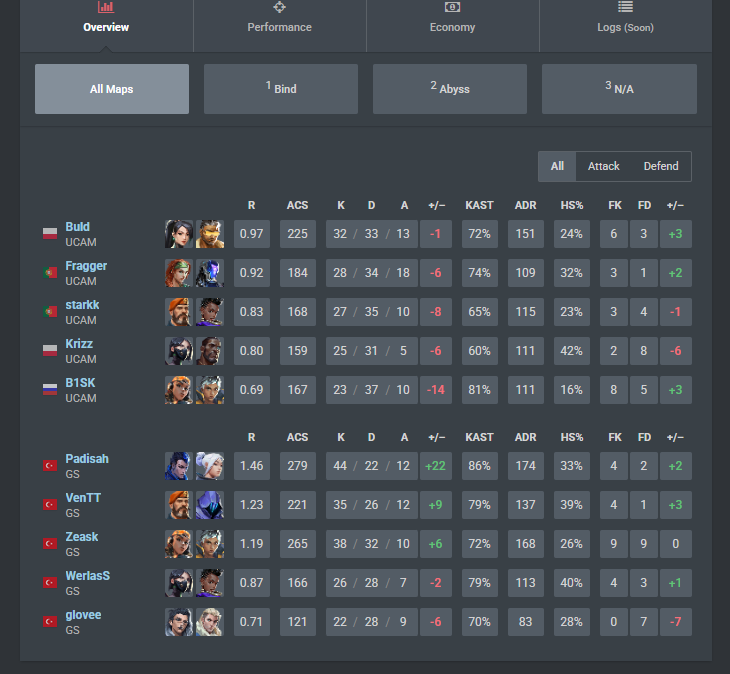Click VenTT's 79% KAST value
This screenshot has width=730, height=674.
(x=480, y=505)
